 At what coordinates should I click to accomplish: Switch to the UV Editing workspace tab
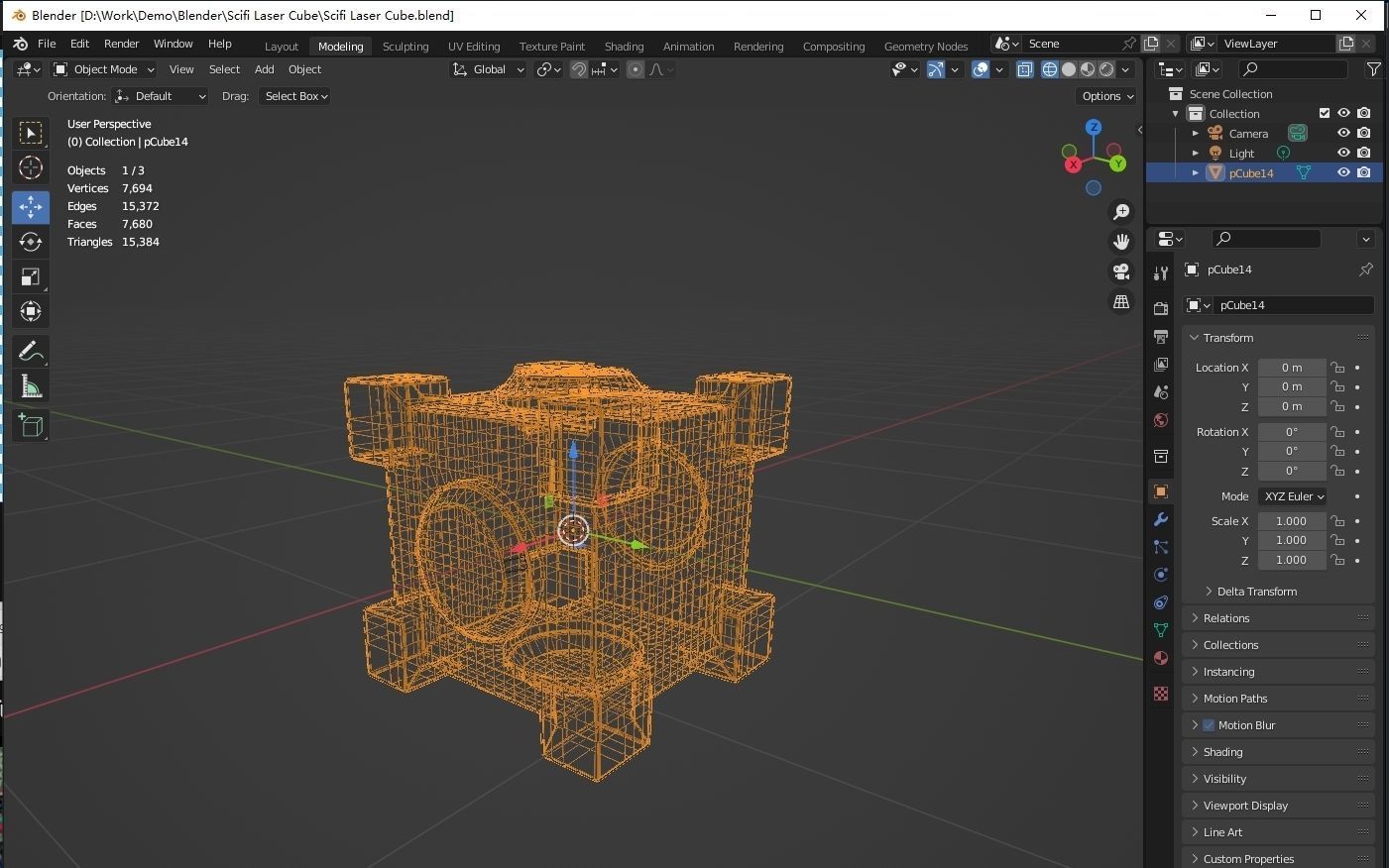pyautogui.click(x=474, y=46)
